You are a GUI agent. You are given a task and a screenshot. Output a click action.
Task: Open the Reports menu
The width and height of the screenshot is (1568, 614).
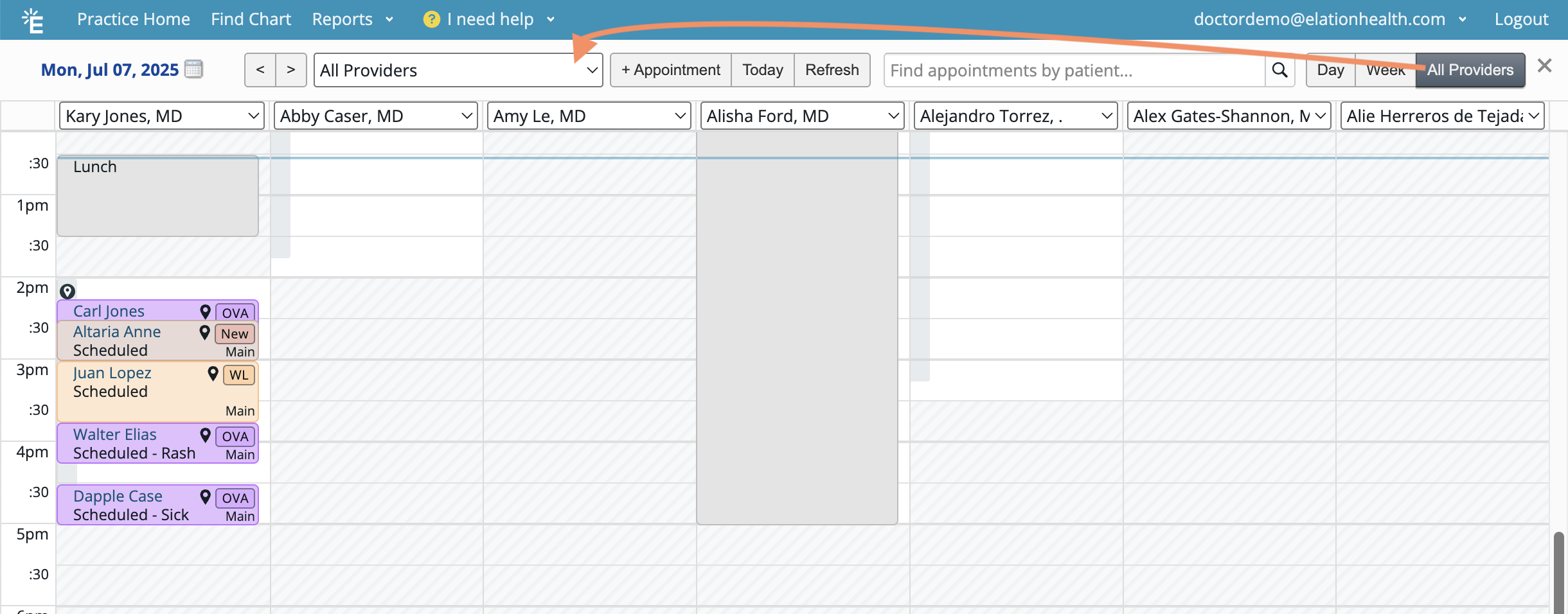(x=352, y=19)
